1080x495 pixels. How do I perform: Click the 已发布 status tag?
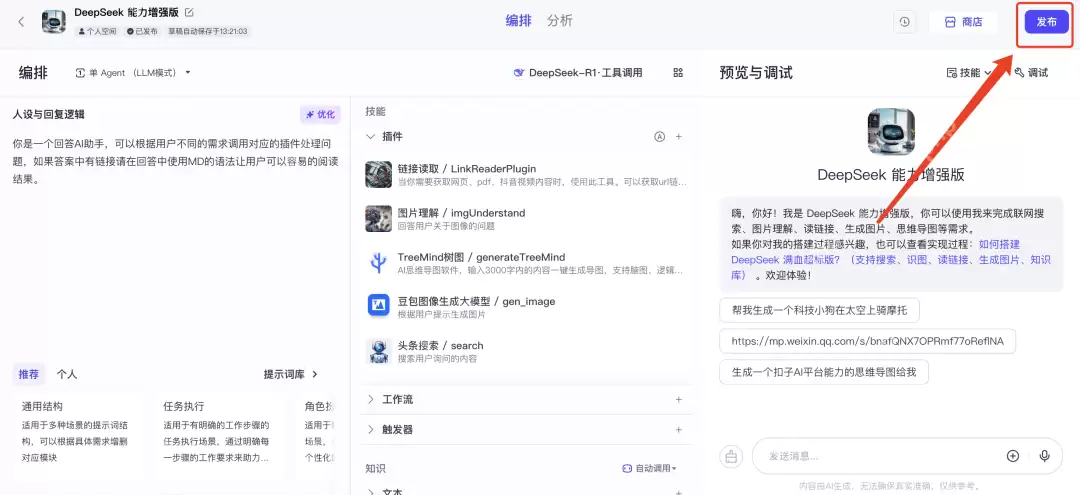tap(142, 32)
